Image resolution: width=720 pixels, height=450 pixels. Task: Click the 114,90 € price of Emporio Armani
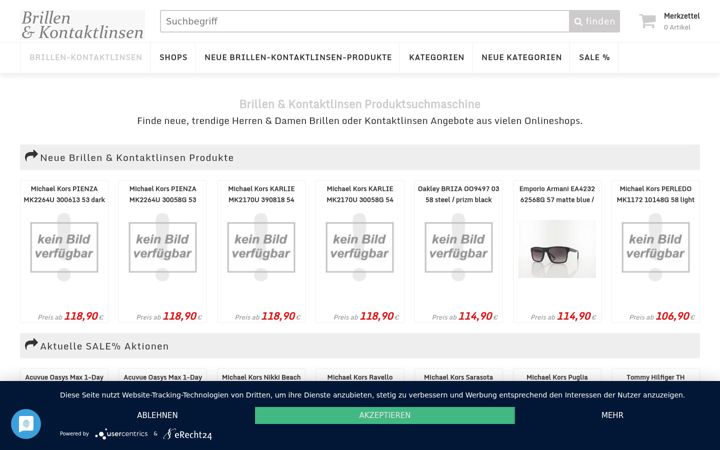click(x=576, y=316)
